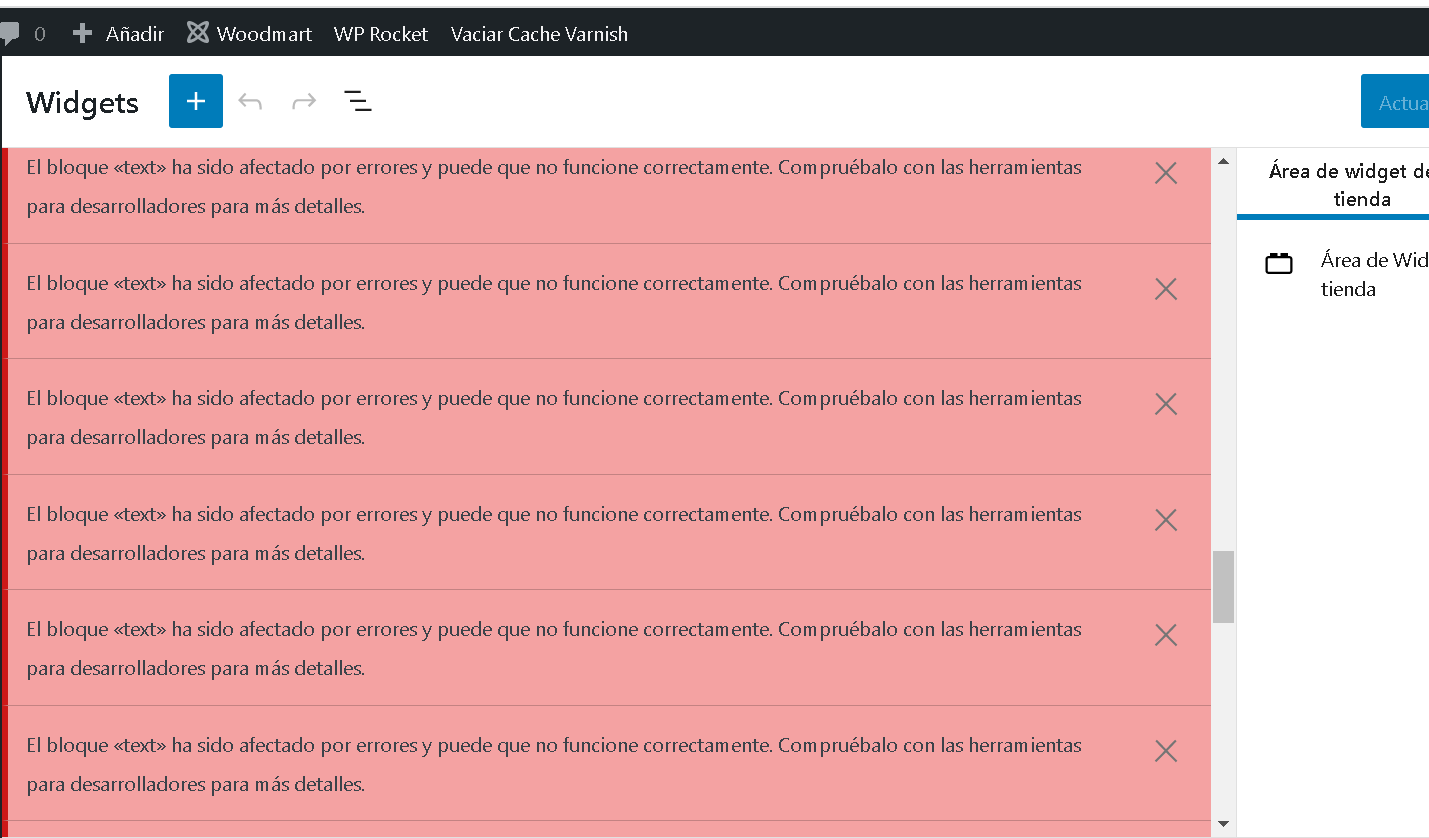Redo the last change
Image resolution: width=1429 pixels, height=838 pixels.
click(x=304, y=101)
